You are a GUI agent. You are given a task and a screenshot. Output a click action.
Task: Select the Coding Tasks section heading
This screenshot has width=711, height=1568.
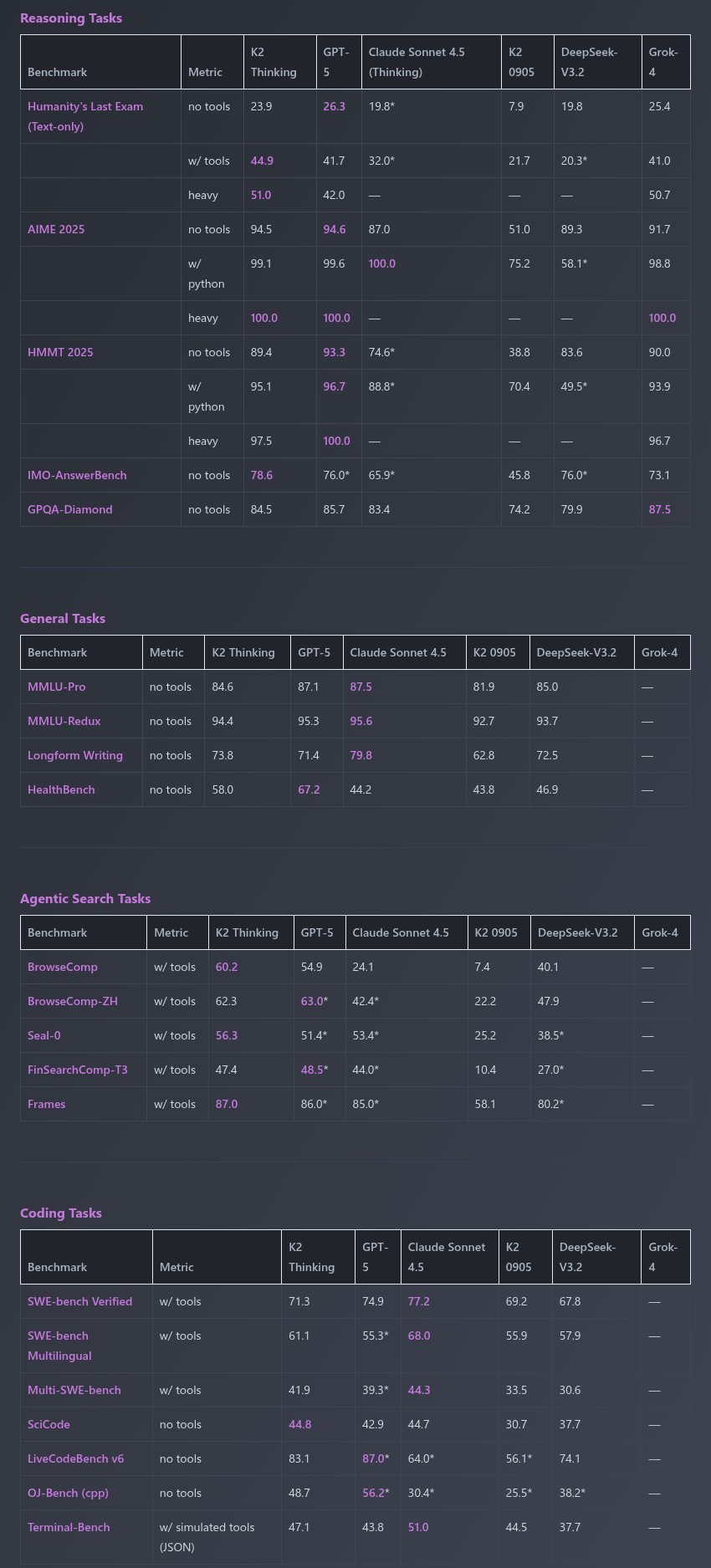tap(61, 1213)
